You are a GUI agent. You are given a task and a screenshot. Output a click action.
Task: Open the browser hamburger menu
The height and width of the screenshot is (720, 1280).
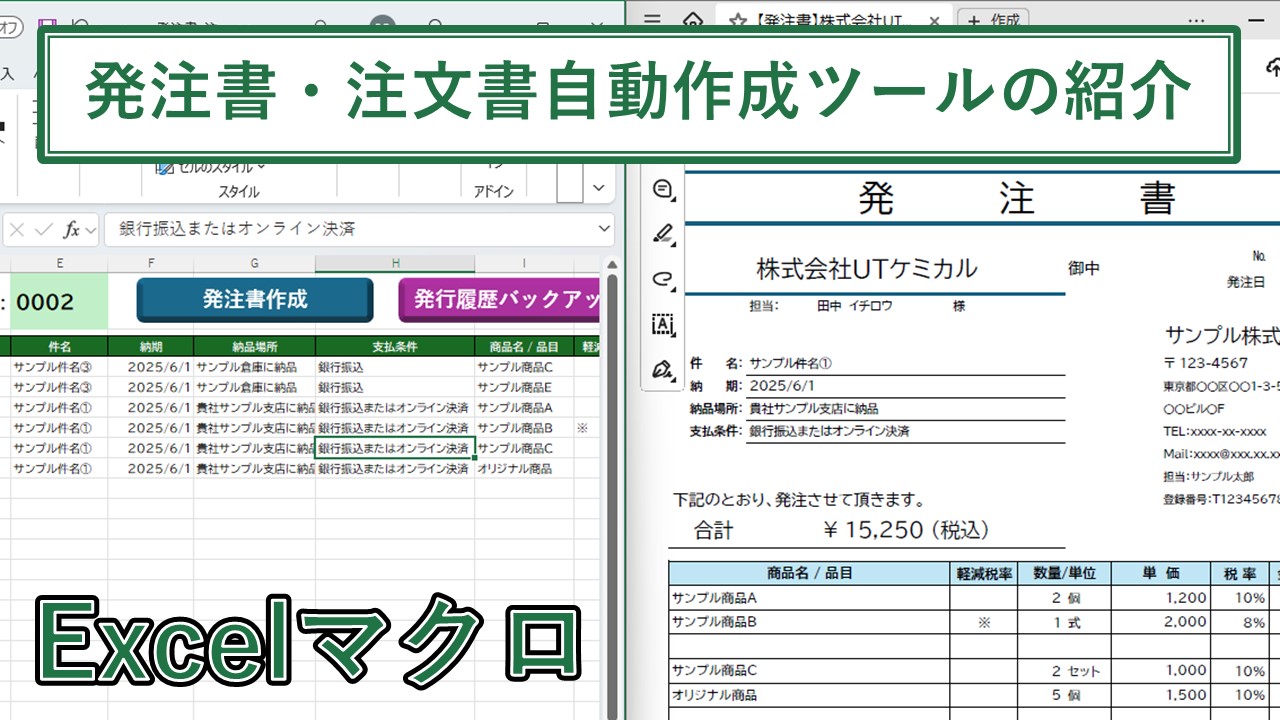tap(652, 20)
